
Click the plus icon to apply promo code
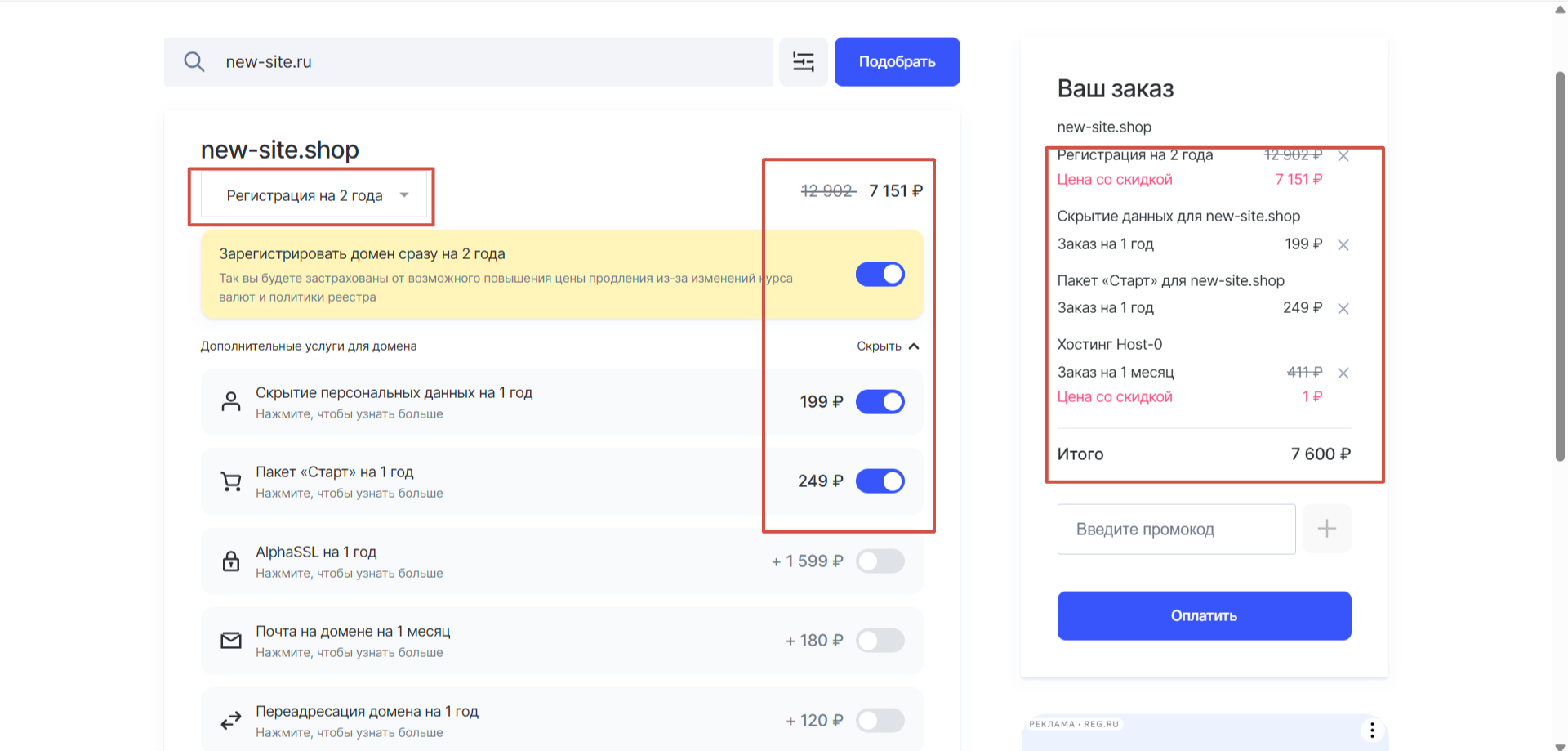pos(1326,529)
